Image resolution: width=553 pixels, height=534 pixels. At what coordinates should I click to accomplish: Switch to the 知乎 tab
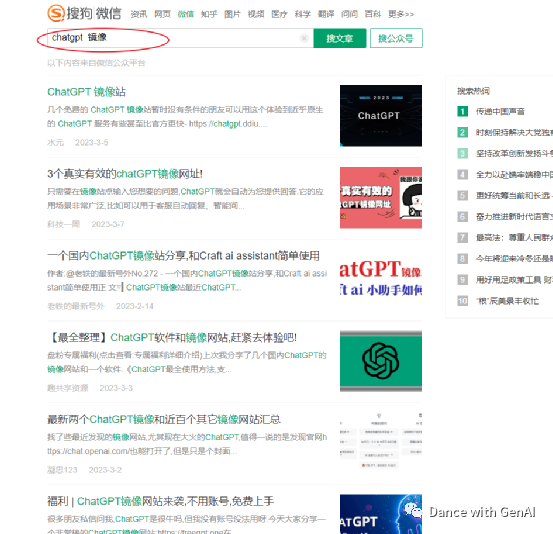209,14
